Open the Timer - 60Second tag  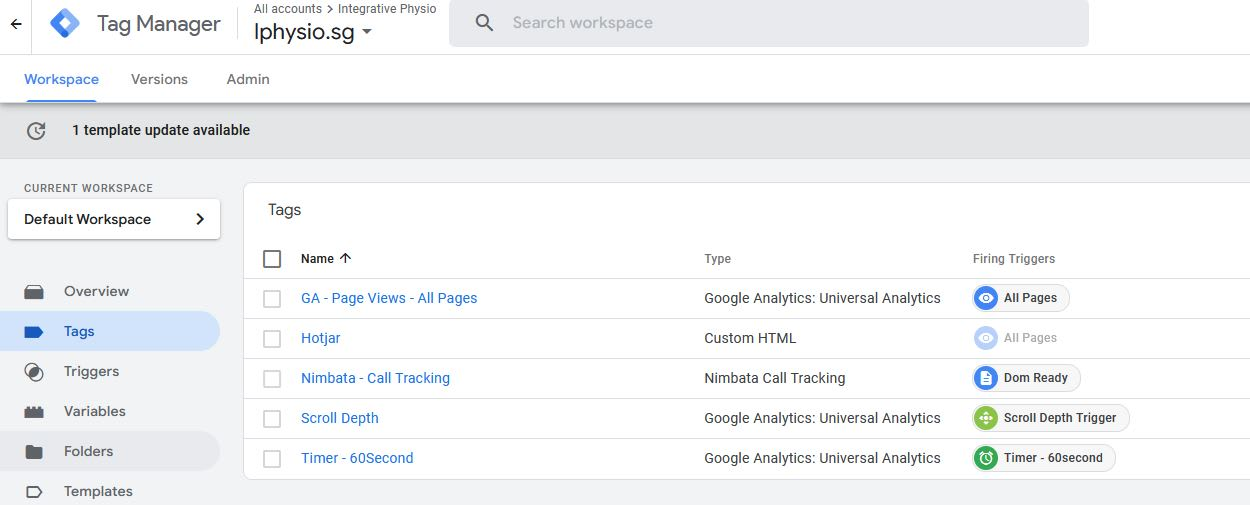coord(357,458)
